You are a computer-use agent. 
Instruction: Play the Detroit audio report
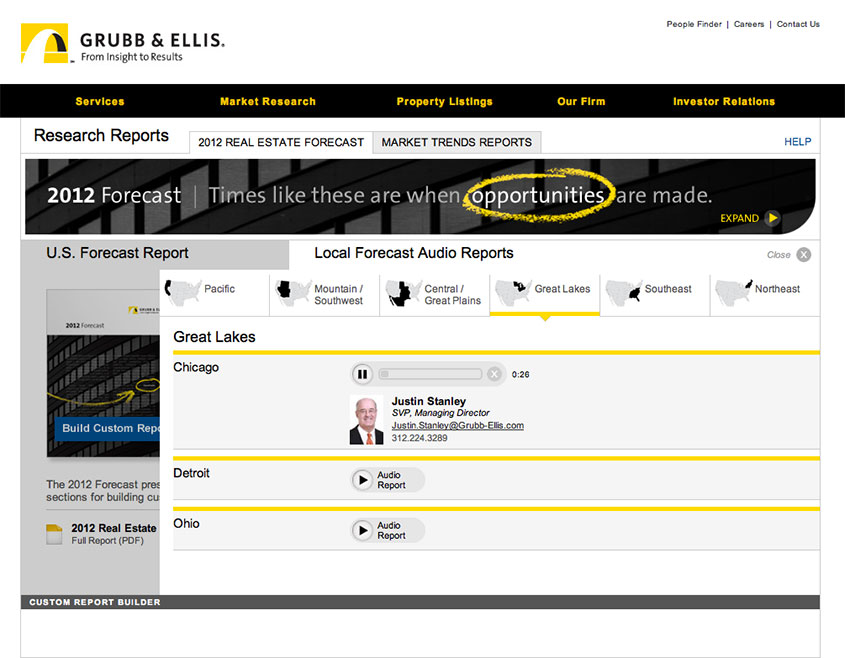[362, 480]
